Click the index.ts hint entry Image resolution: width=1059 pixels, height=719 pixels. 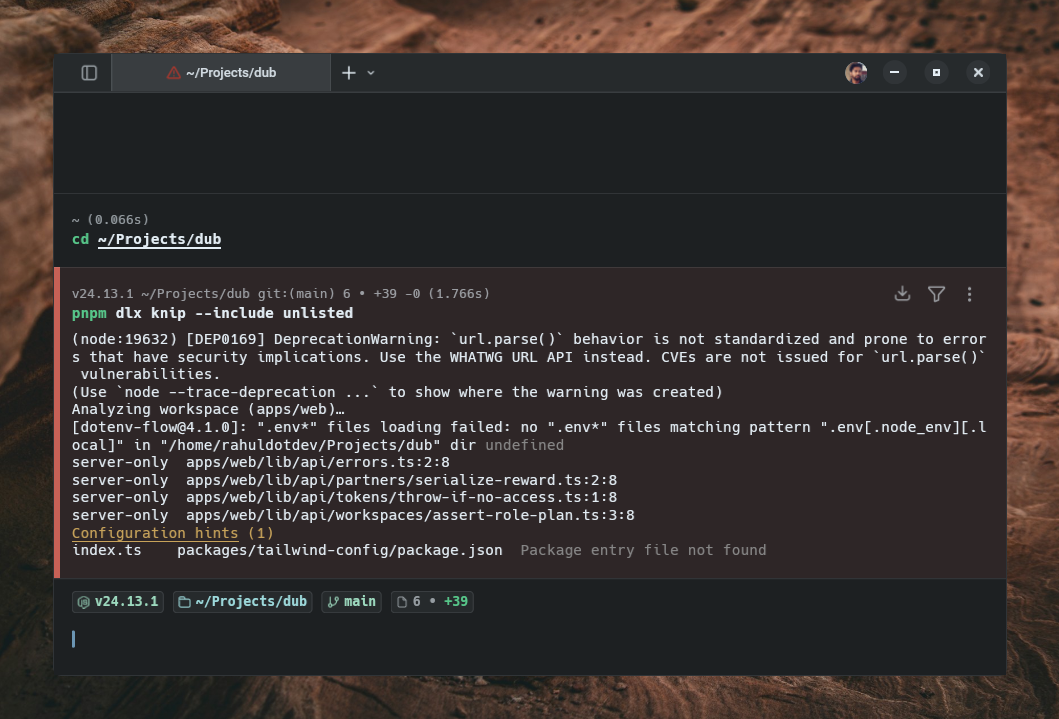point(107,550)
